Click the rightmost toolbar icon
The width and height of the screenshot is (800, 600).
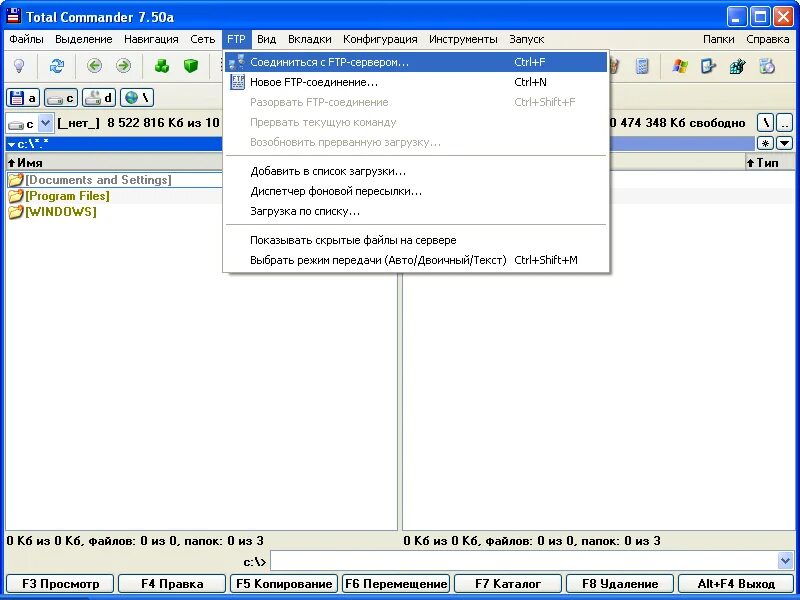click(767, 66)
